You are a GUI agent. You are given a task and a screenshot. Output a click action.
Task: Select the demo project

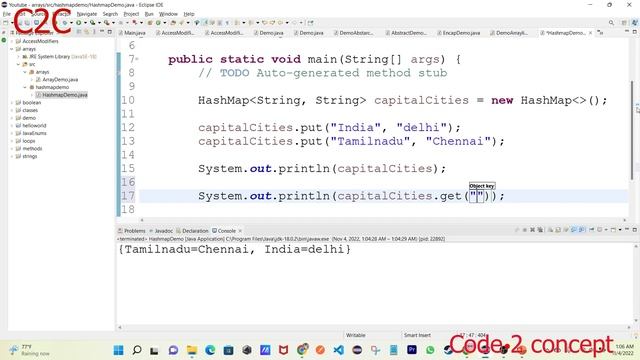pyautogui.click(x=29, y=118)
